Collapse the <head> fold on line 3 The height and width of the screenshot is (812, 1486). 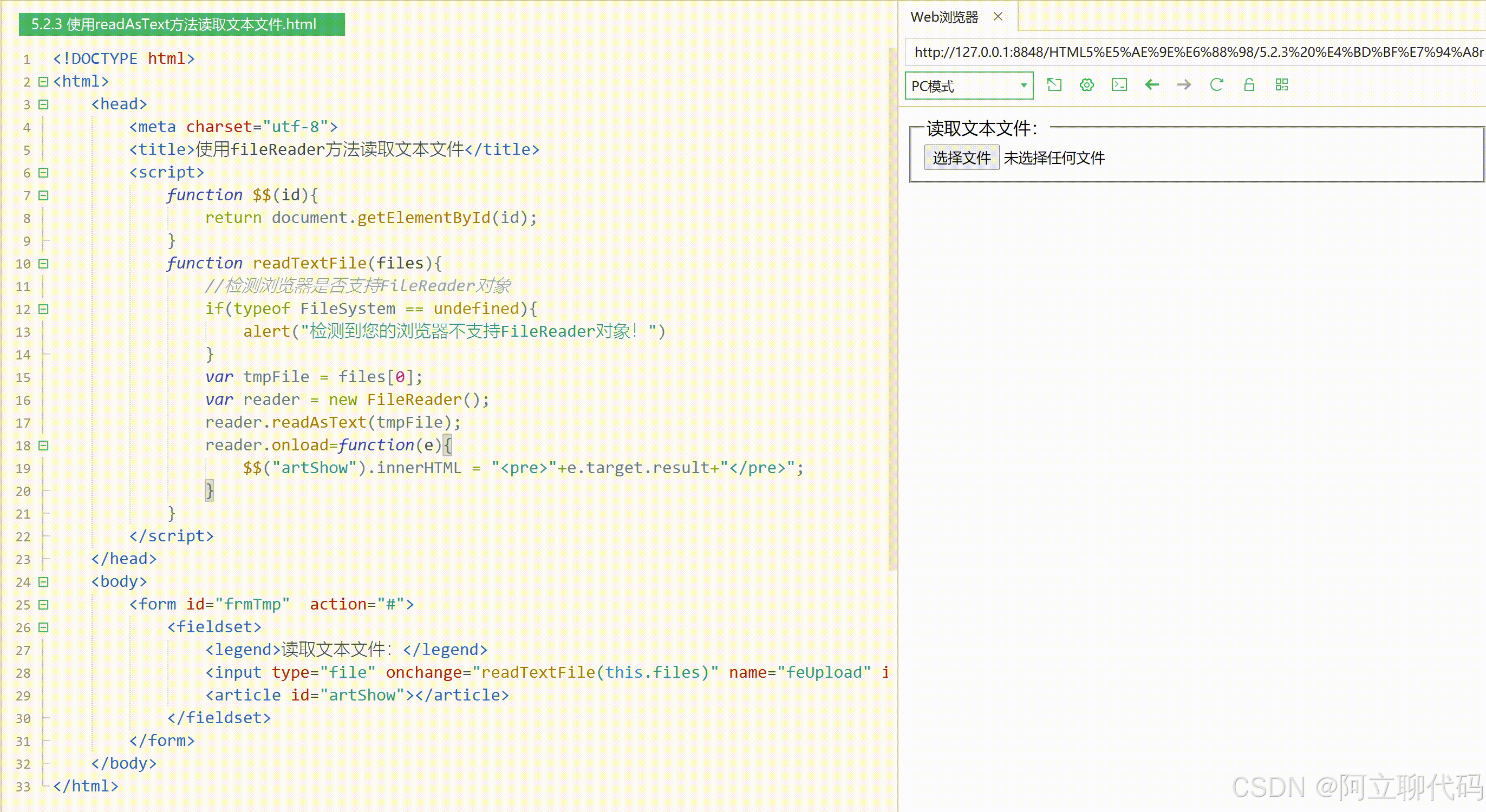point(43,104)
